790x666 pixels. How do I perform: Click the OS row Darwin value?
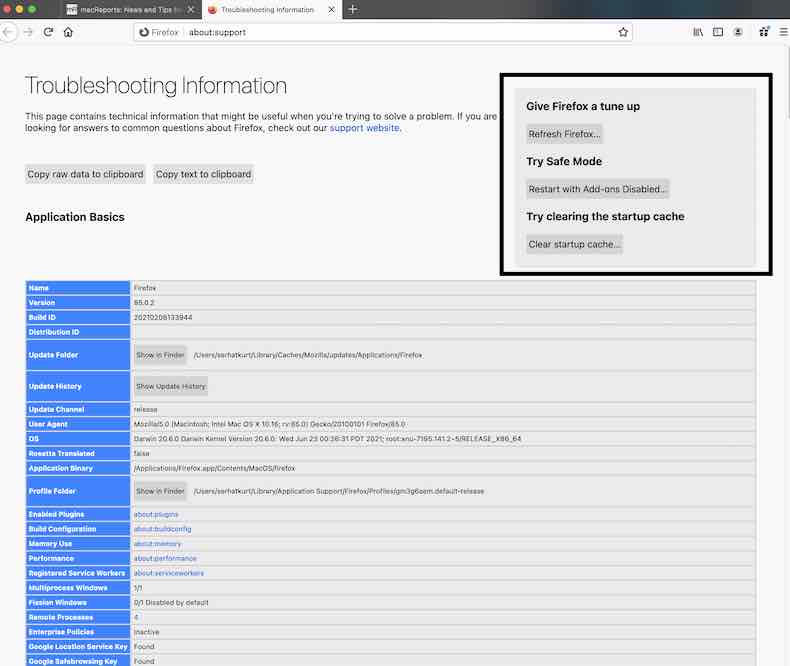327,439
